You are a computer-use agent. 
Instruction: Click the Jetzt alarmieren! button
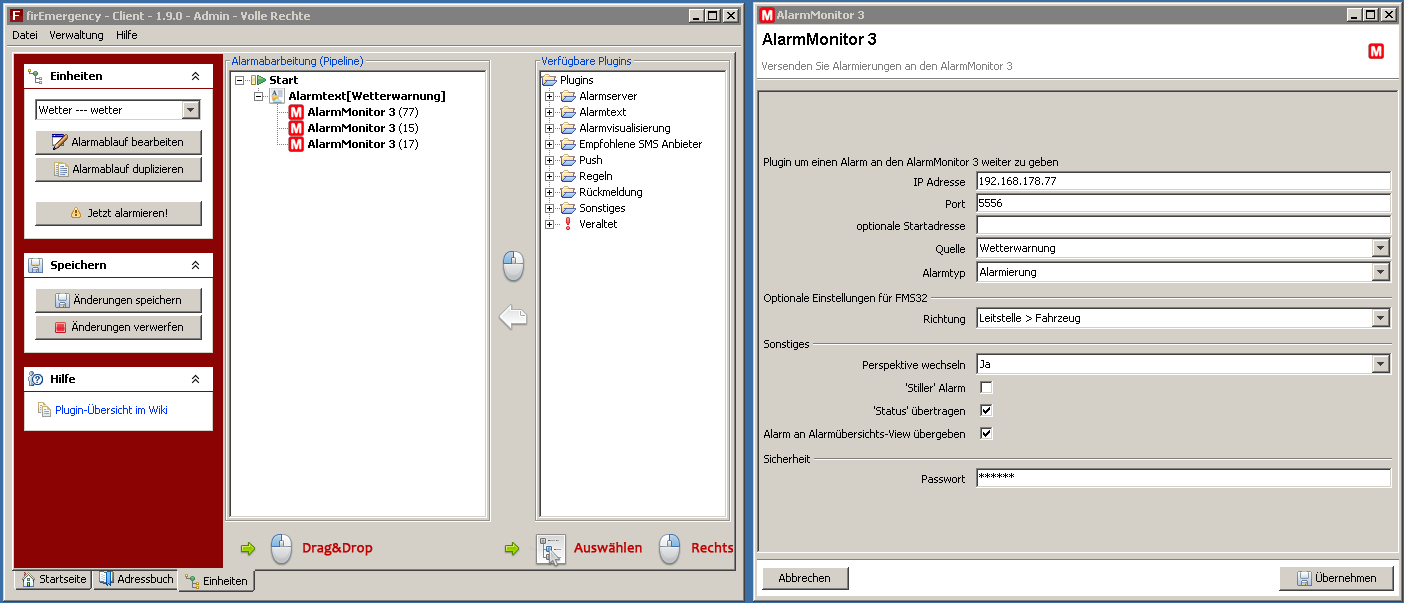coord(118,213)
